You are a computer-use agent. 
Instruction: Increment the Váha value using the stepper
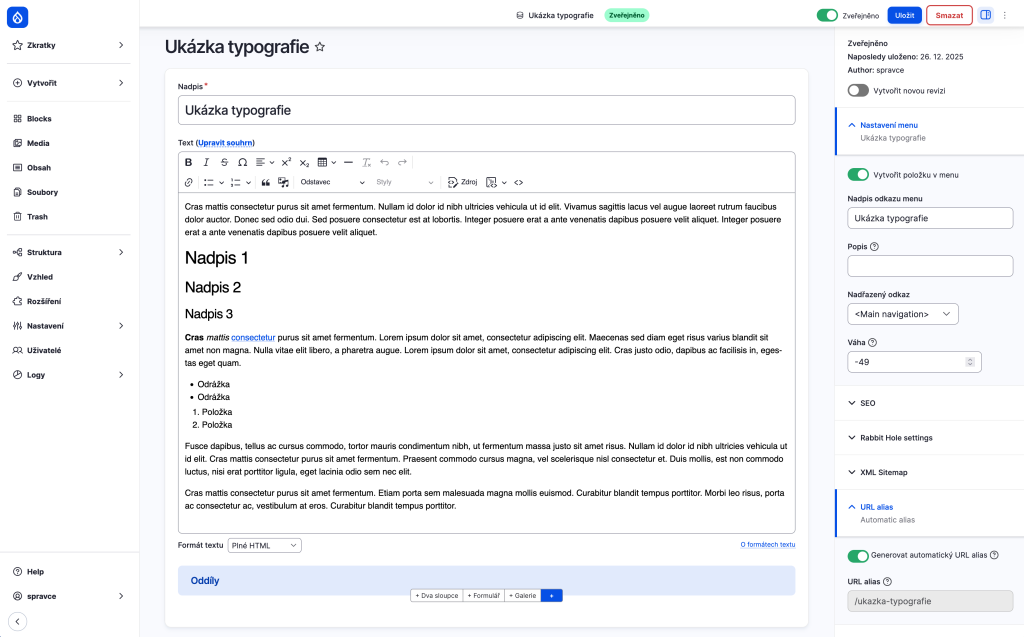point(970,358)
